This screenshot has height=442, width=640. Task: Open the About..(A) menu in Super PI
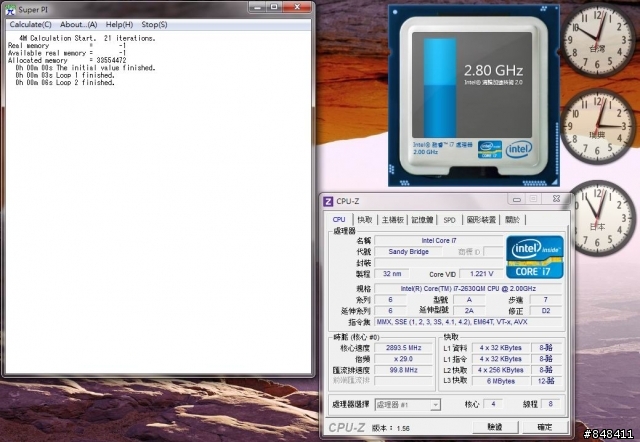78,24
